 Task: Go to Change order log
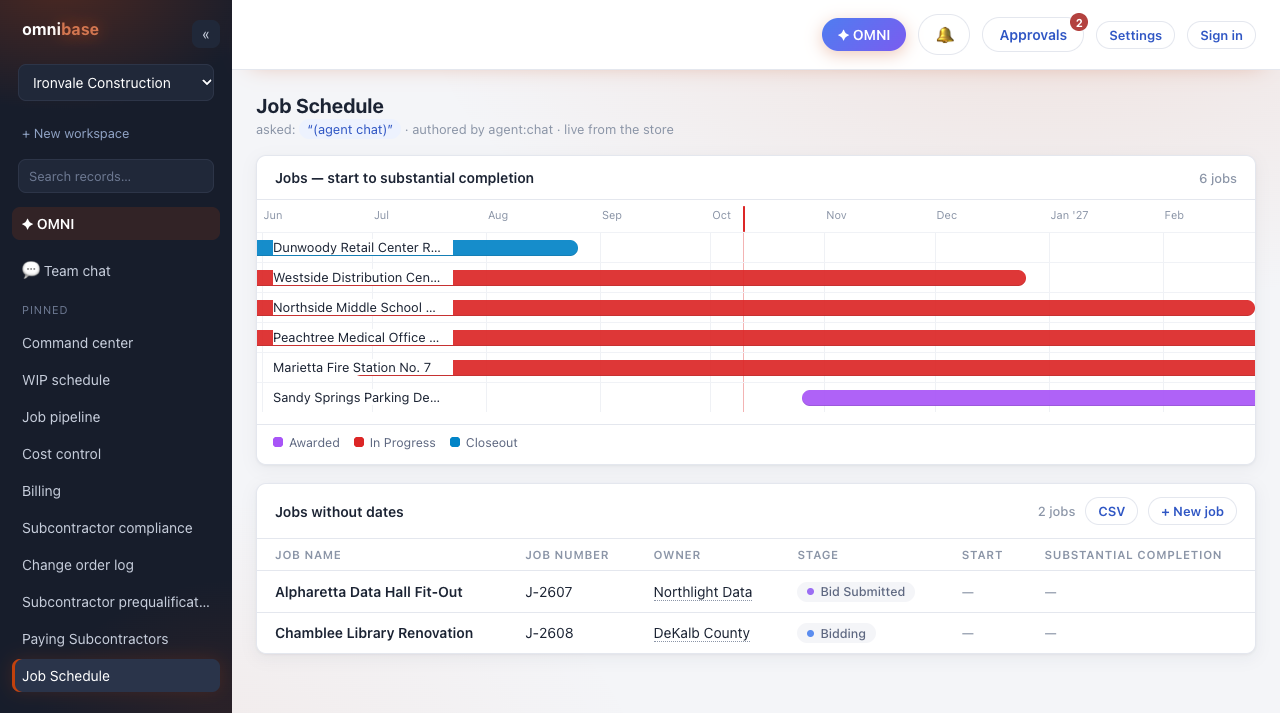(x=116, y=565)
